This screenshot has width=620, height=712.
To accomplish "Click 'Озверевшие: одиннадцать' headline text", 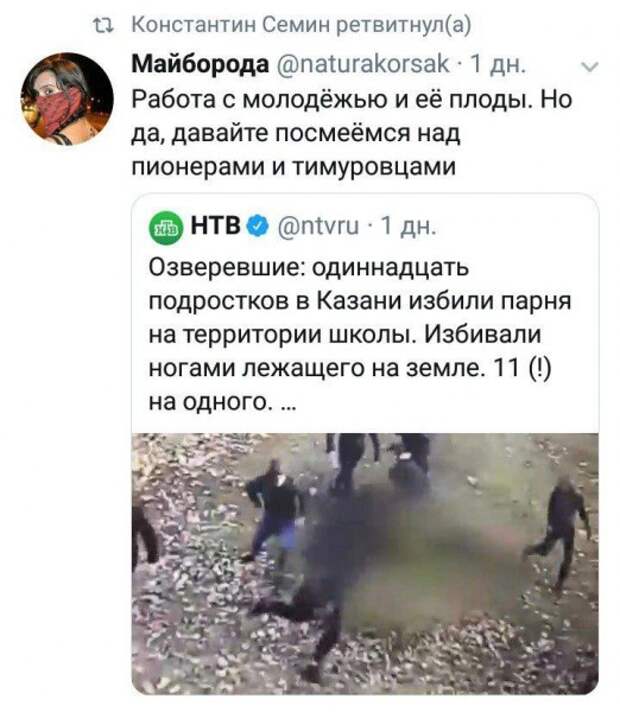I will [x=308, y=267].
